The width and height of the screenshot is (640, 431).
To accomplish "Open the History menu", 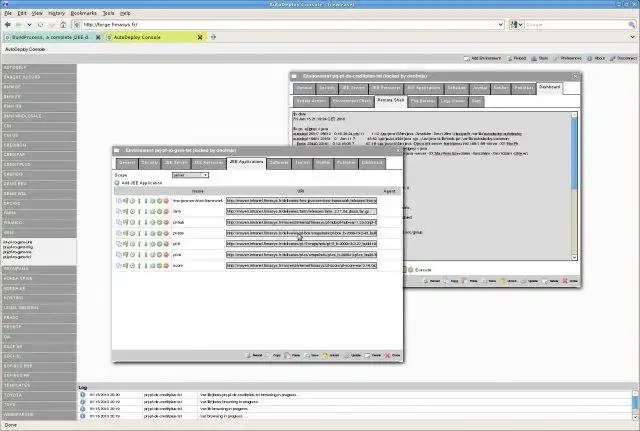I will pos(57,13).
